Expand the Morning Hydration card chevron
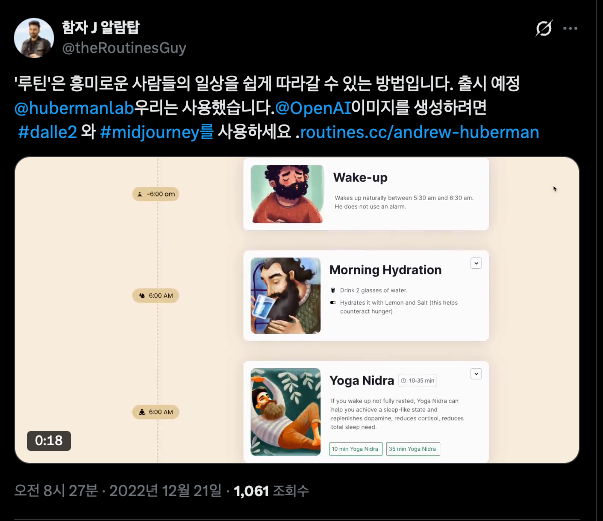Screen dimensions: 603x521 (476, 262)
